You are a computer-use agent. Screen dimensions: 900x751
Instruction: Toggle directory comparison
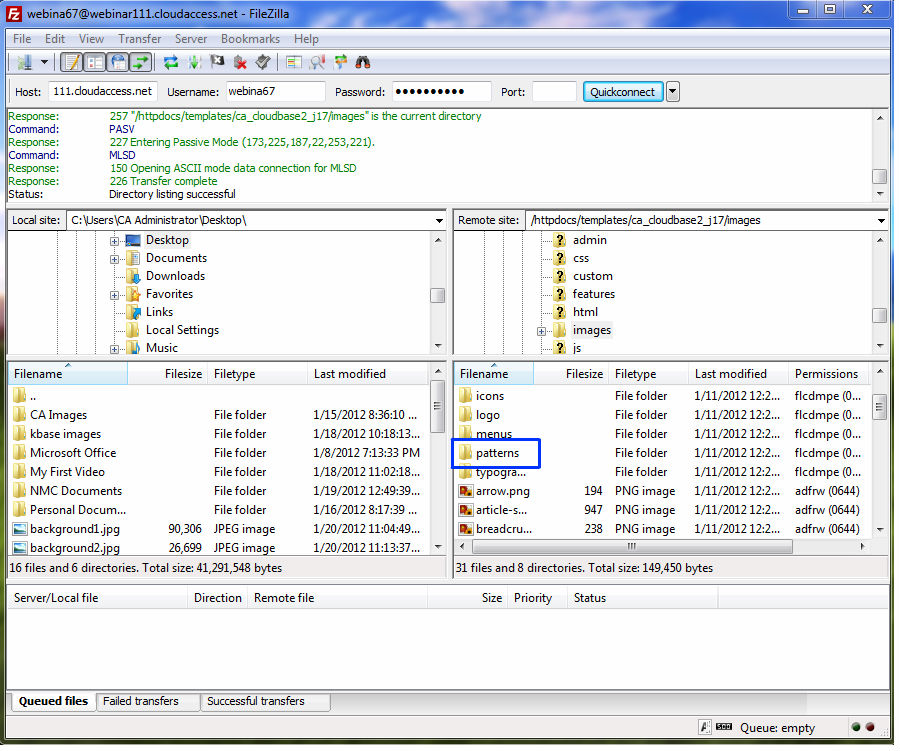coord(317,62)
